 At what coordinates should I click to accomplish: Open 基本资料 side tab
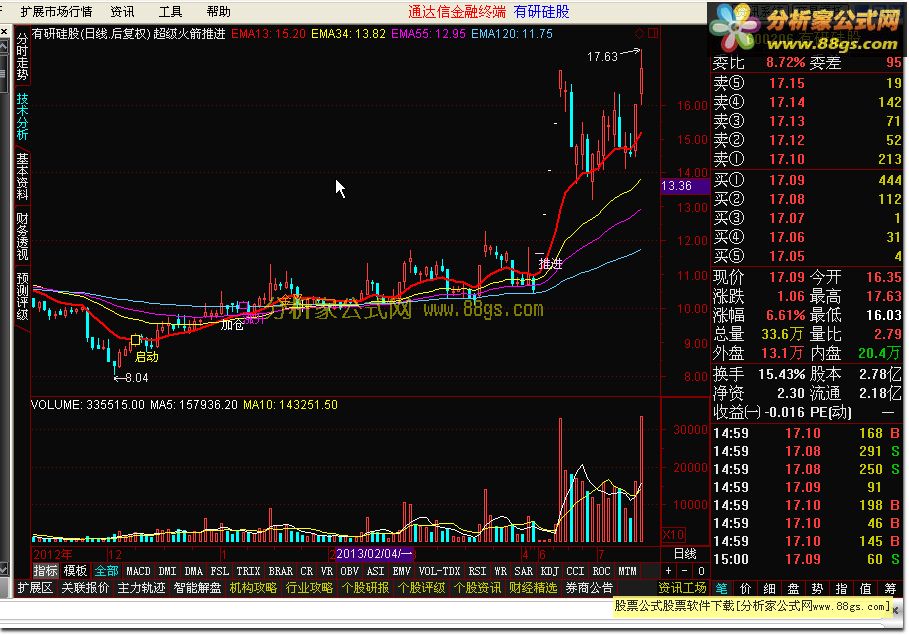pos(22,176)
